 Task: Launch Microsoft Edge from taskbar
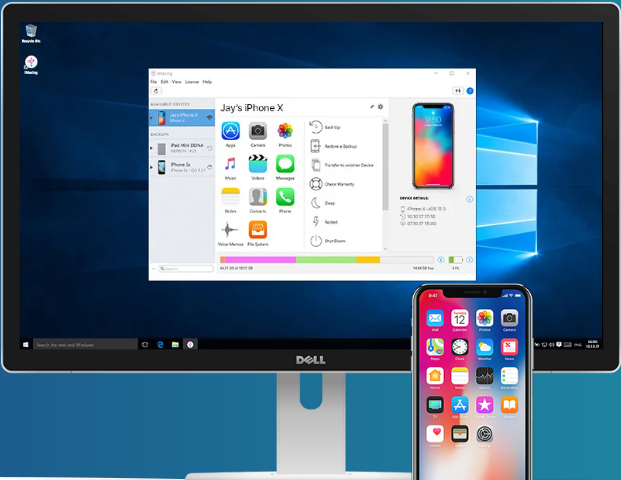[x=160, y=345]
